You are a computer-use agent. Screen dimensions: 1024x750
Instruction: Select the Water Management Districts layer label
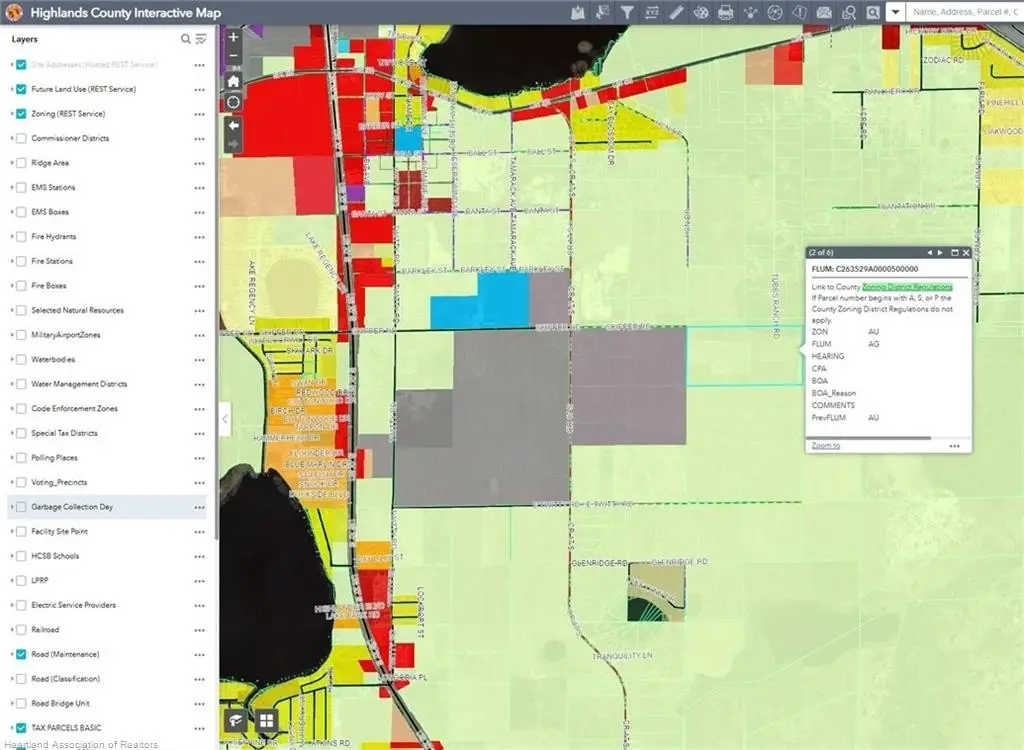tap(79, 384)
